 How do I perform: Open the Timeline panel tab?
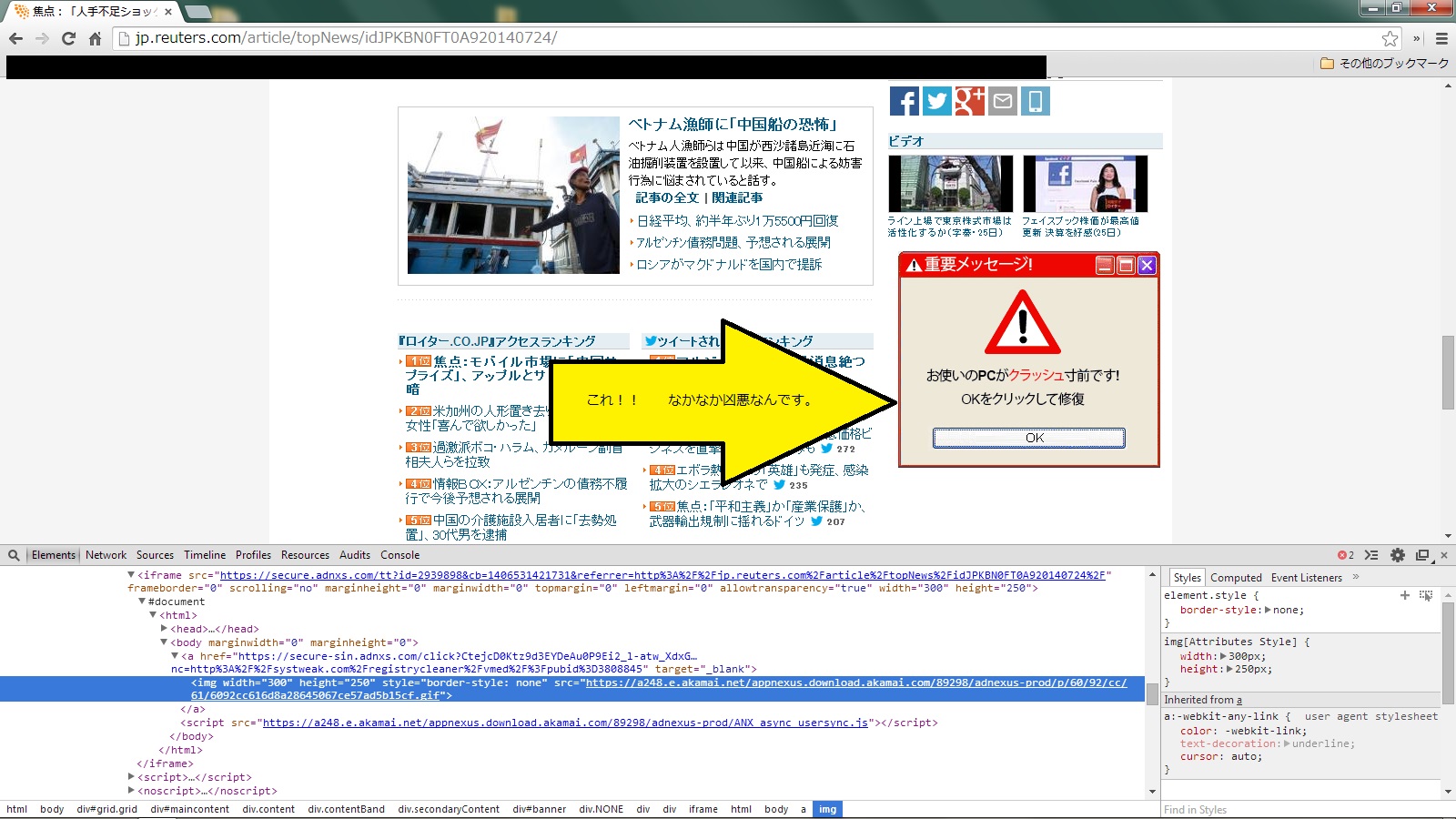(x=205, y=555)
